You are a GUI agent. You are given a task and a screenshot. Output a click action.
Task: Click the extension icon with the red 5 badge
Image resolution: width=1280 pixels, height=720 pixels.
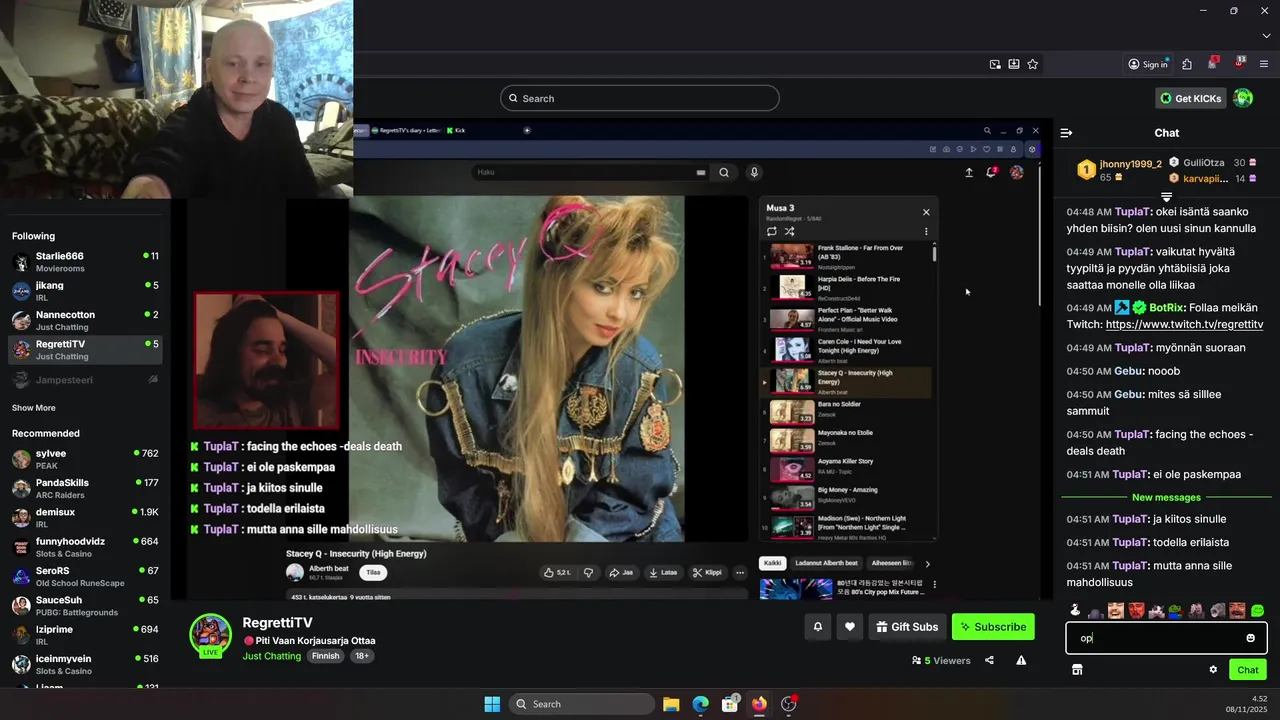pyautogui.click(x=1213, y=63)
